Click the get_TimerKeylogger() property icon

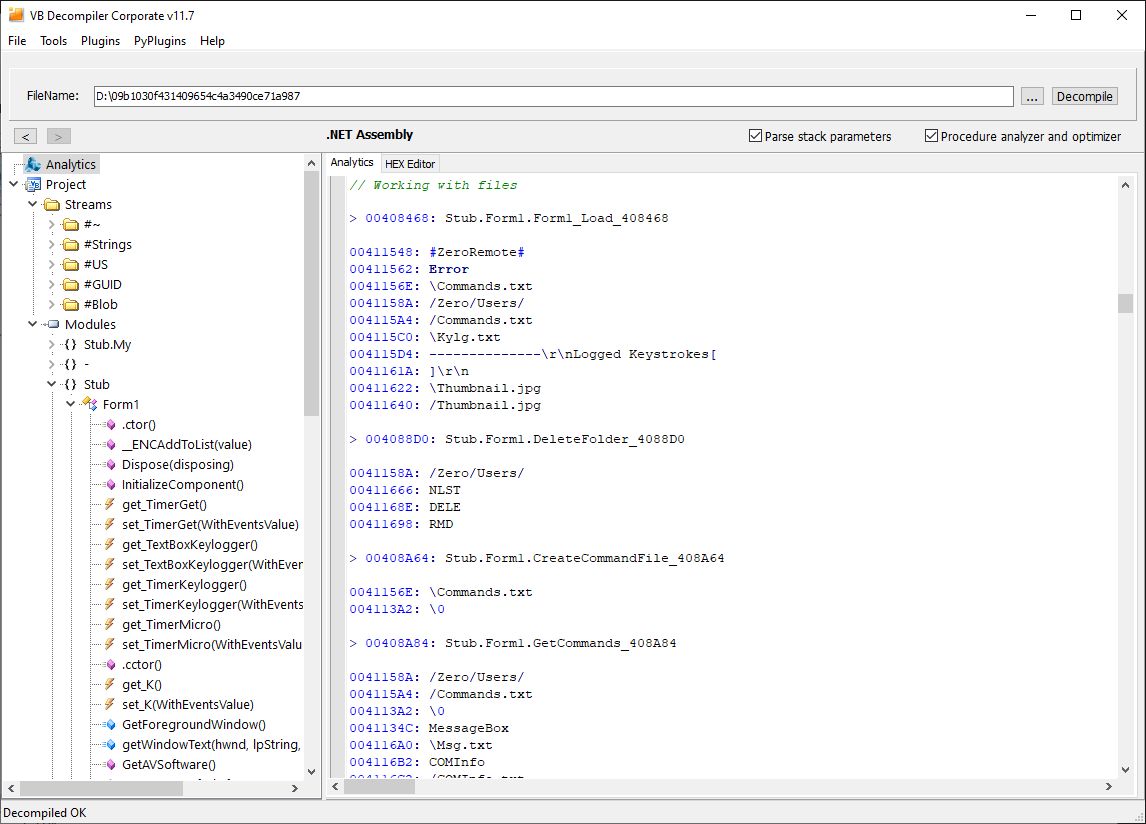pyautogui.click(x=110, y=584)
